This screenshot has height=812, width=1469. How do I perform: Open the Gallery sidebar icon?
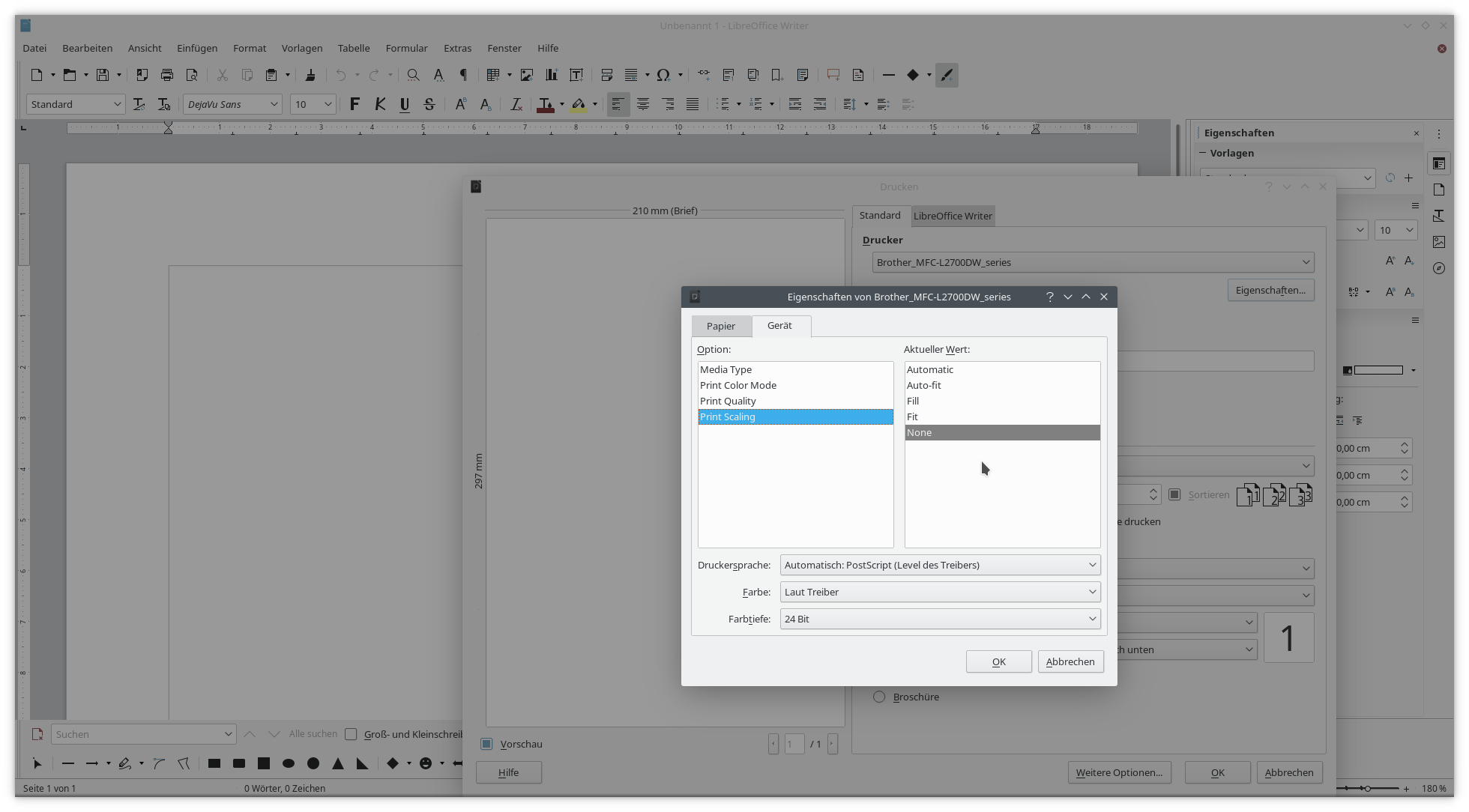(x=1439, y=242)
